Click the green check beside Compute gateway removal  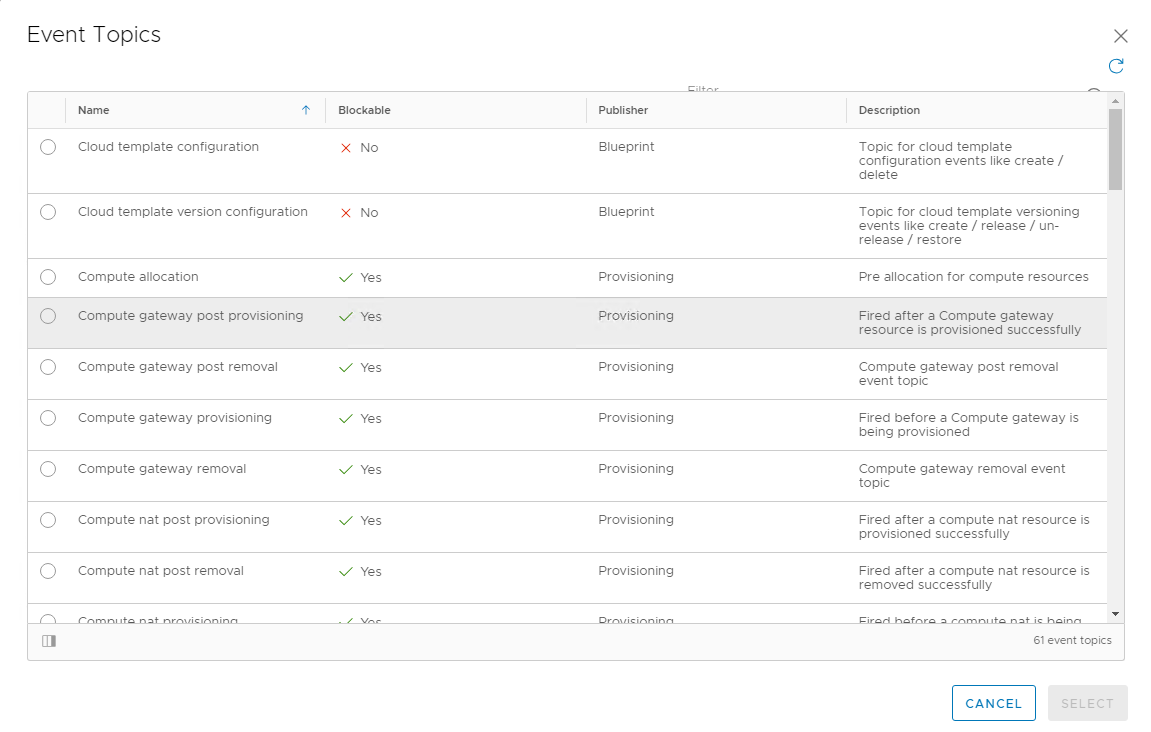[x=345, y=468]
